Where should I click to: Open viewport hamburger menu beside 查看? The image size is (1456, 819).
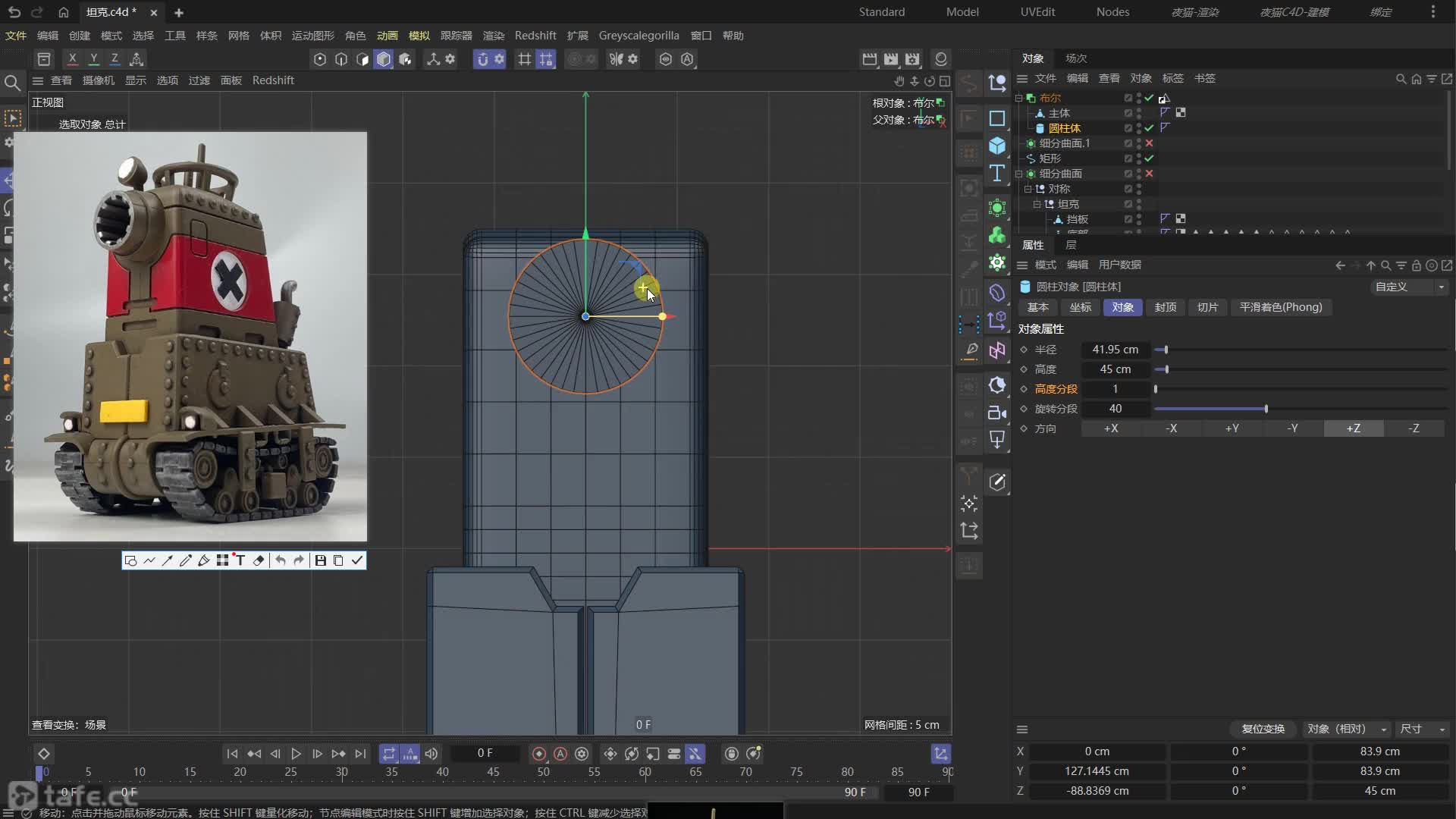pos(38,80)
